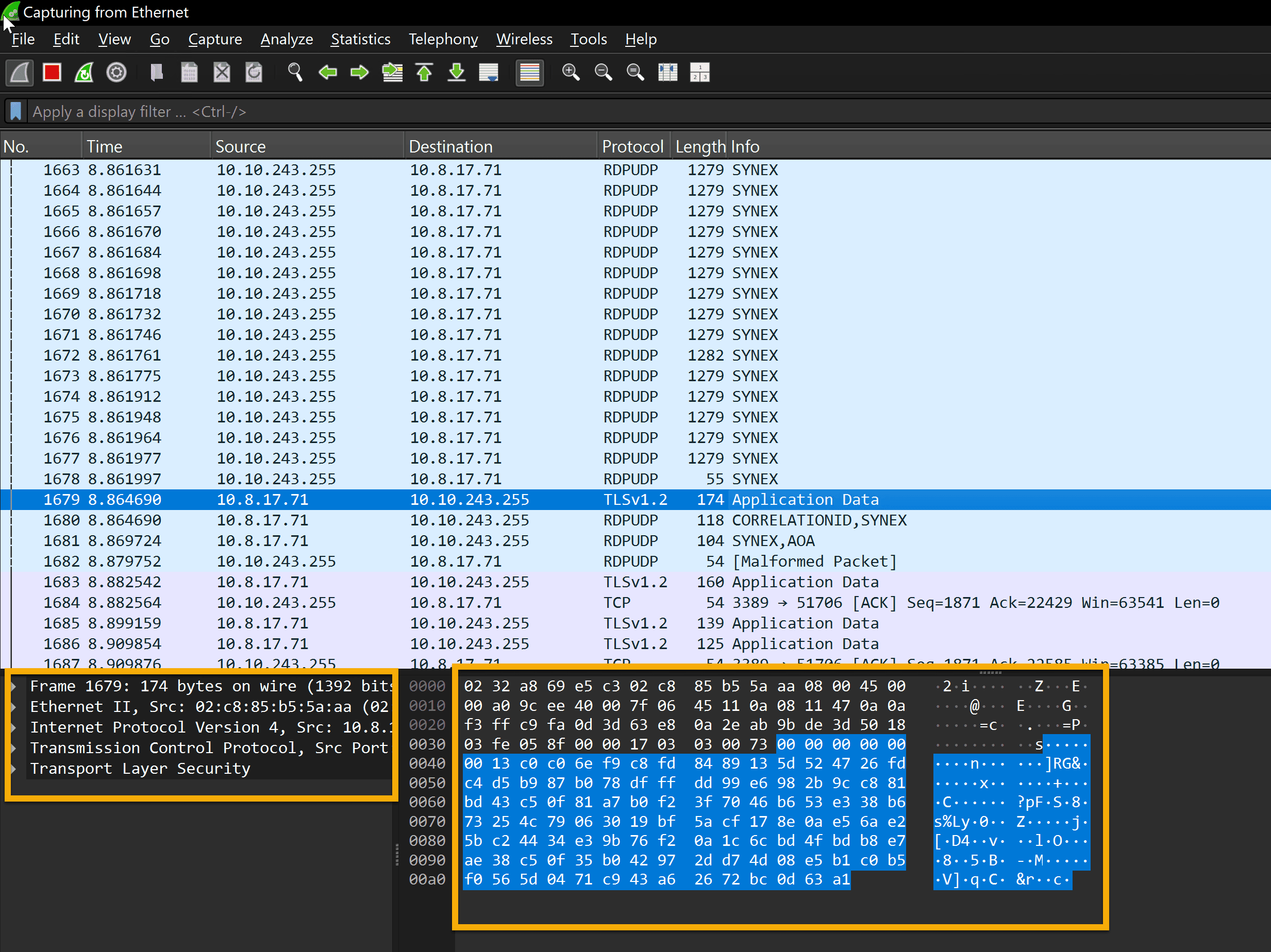Open the Statistics menu
Image resolution: width=1271 pixels, height=952 pixels.
click(x=360, y=39)
